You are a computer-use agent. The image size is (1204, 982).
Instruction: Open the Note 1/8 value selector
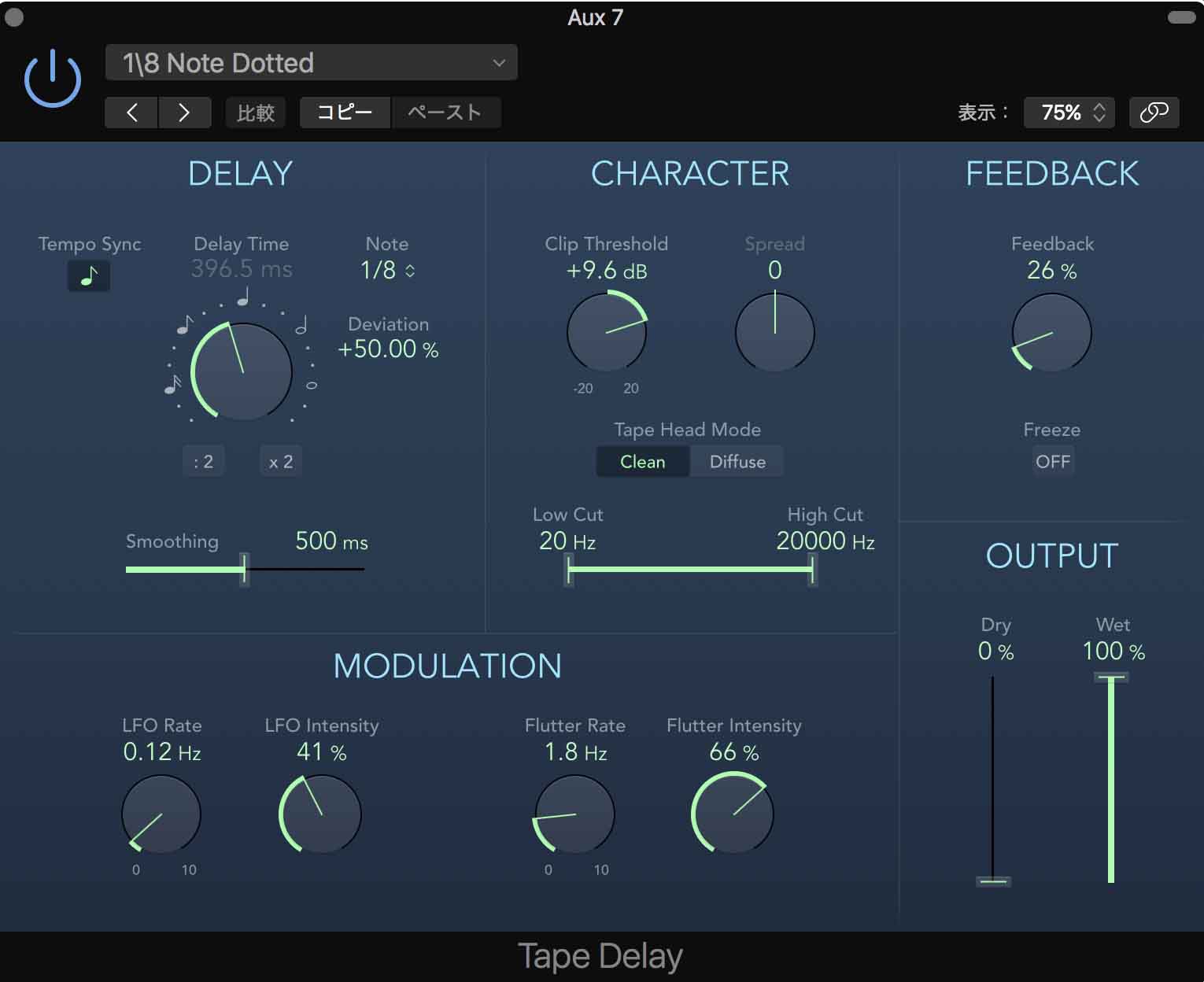click(387, 271)
